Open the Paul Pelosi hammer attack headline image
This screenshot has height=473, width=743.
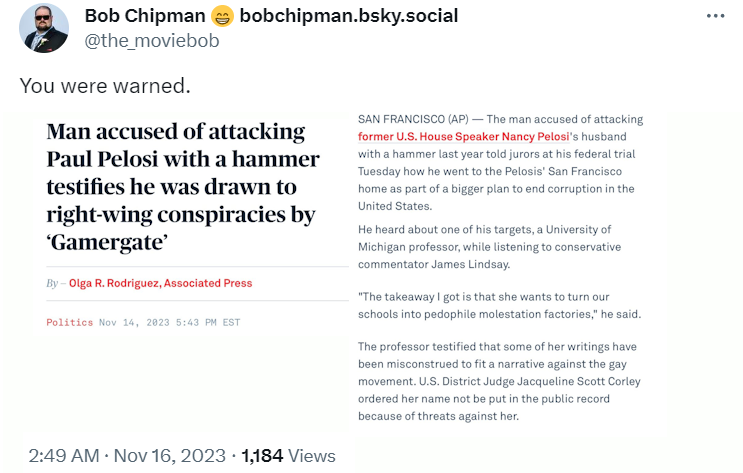(183, 187)
